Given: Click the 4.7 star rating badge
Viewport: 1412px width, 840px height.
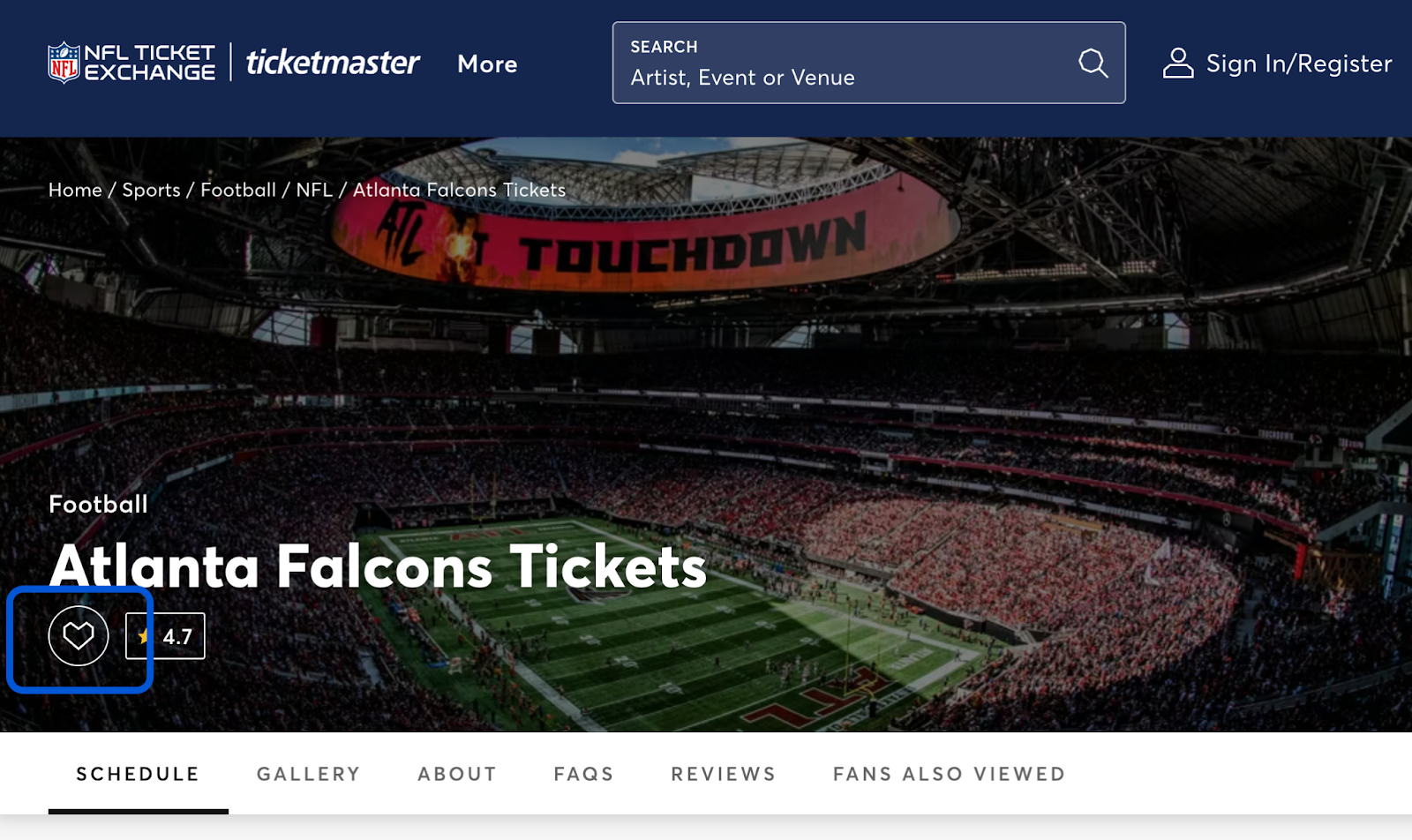Looking at the screenshot, I should click(x=166, y=636).
